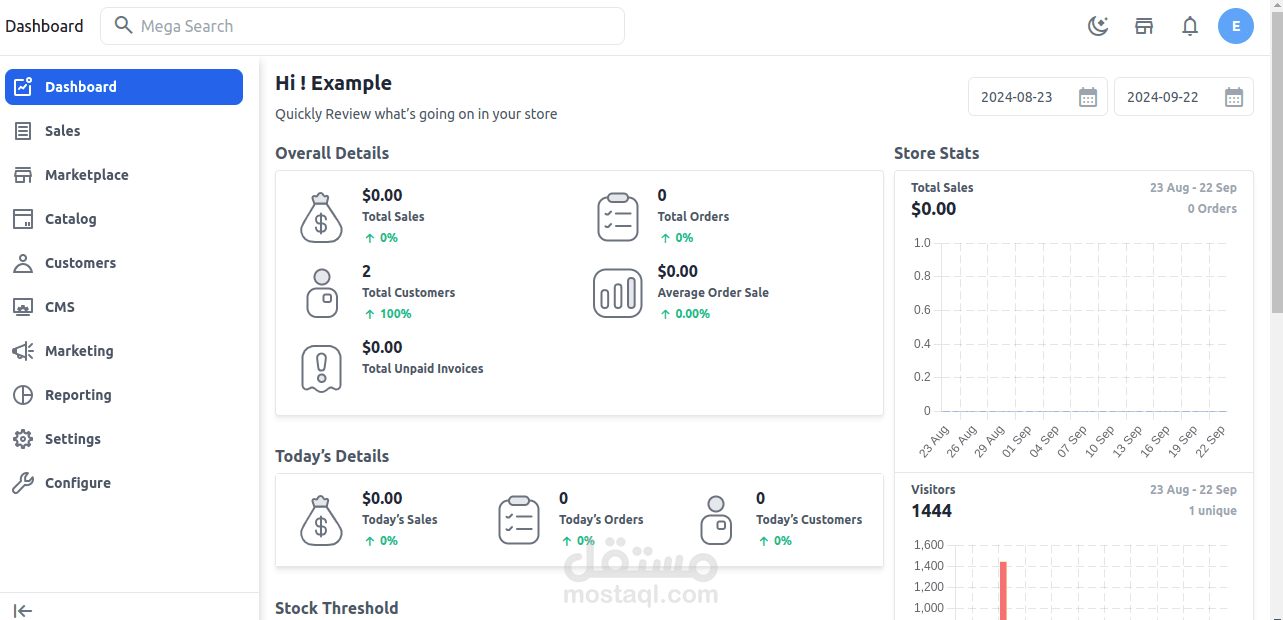The image size is (1283, 620).
Task: Click the Reporting pie chart icon
Action: (x=23, y=395)
